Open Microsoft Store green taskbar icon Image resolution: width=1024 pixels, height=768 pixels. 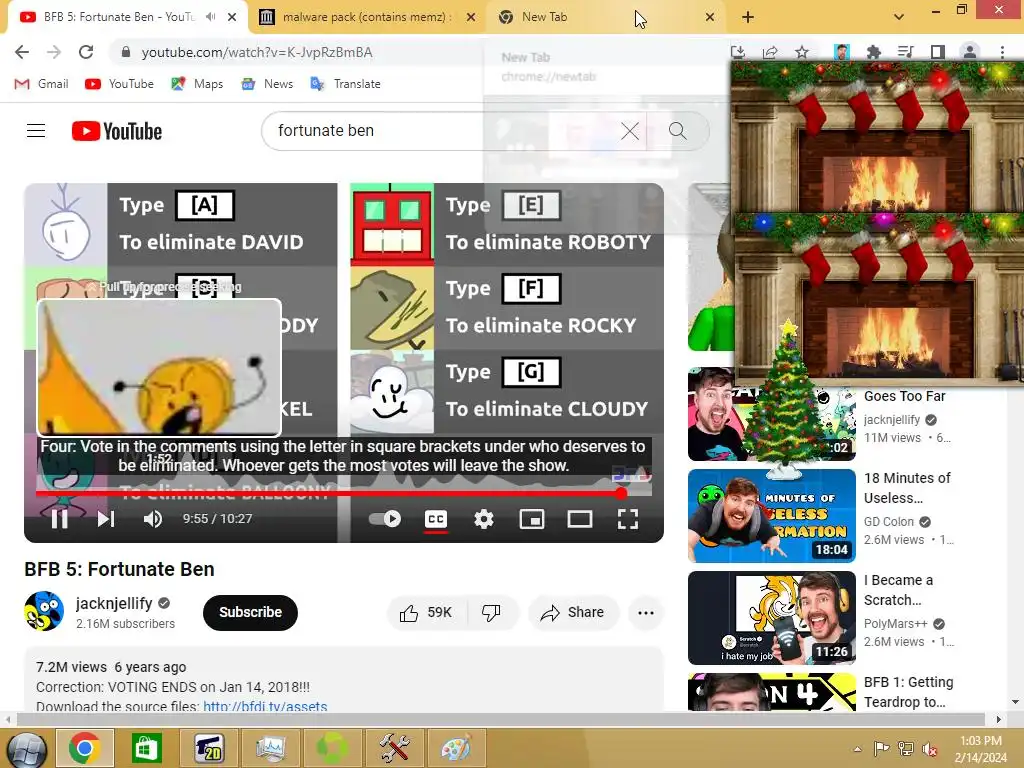[146, 748]
